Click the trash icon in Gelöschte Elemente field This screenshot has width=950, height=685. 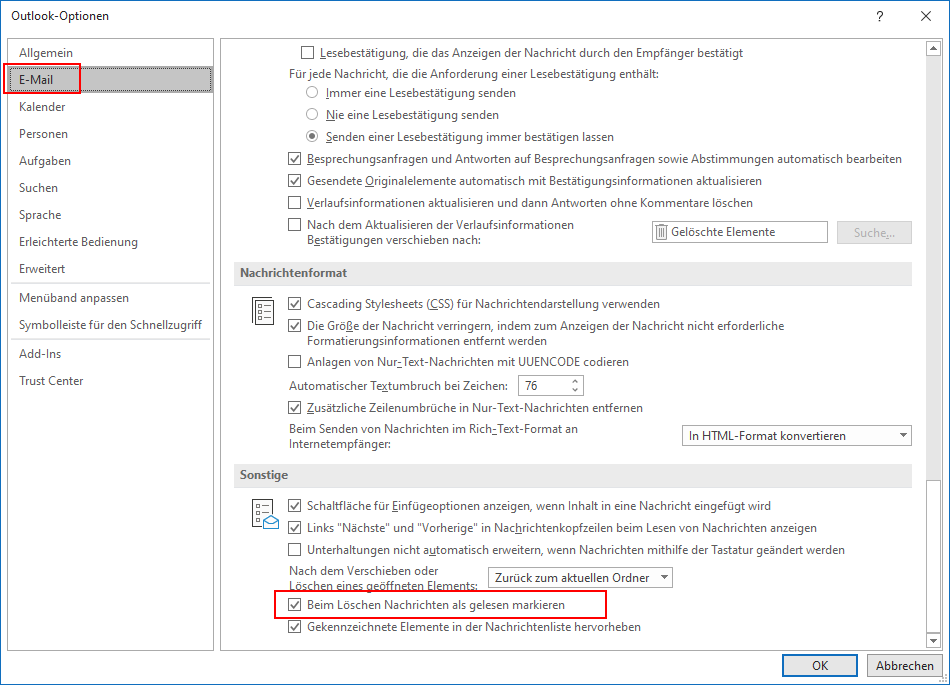click(x=662, y=232)
